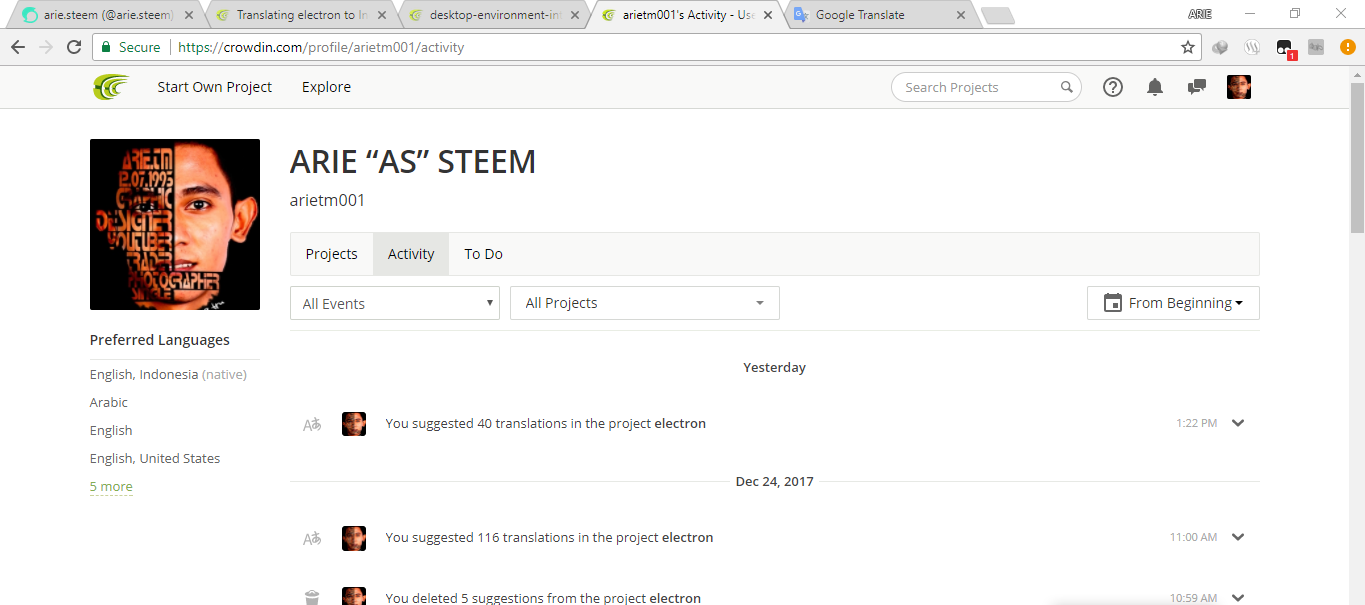Expand the 116 translations activity entry
This screenshot has width=1365, height=605.
point(1238,537)
